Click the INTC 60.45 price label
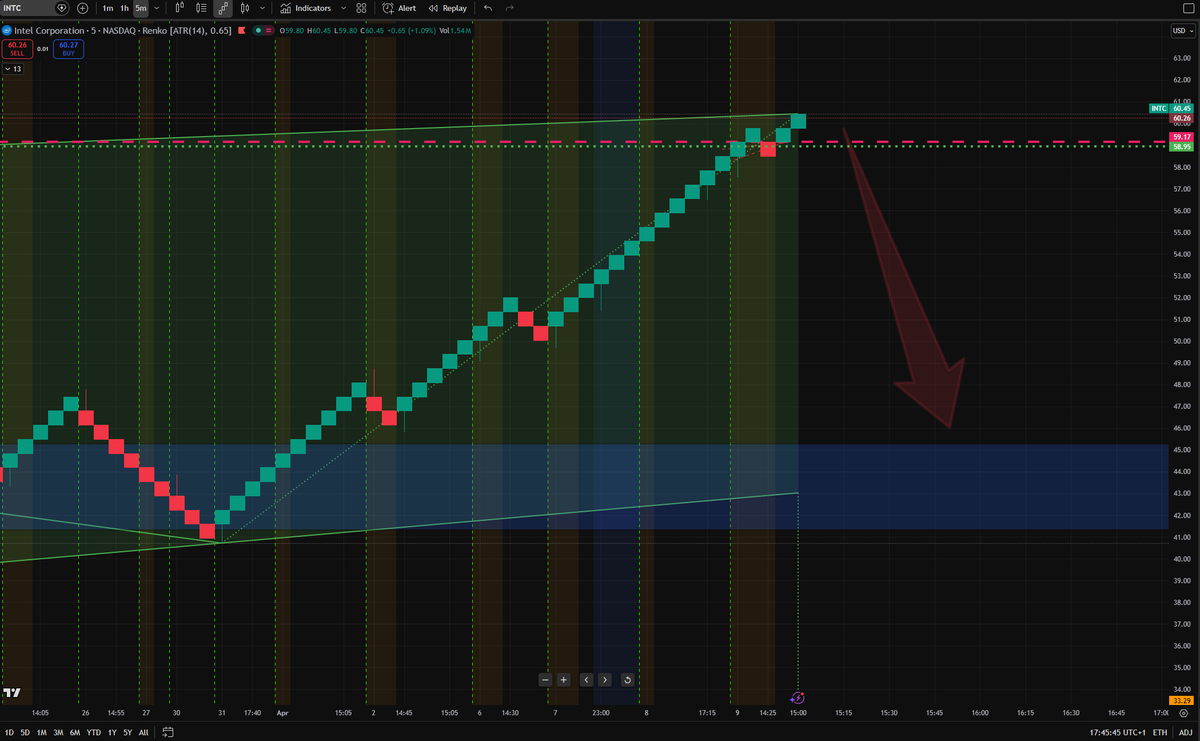This screenshot has width=1200, height=741. 1171,107
